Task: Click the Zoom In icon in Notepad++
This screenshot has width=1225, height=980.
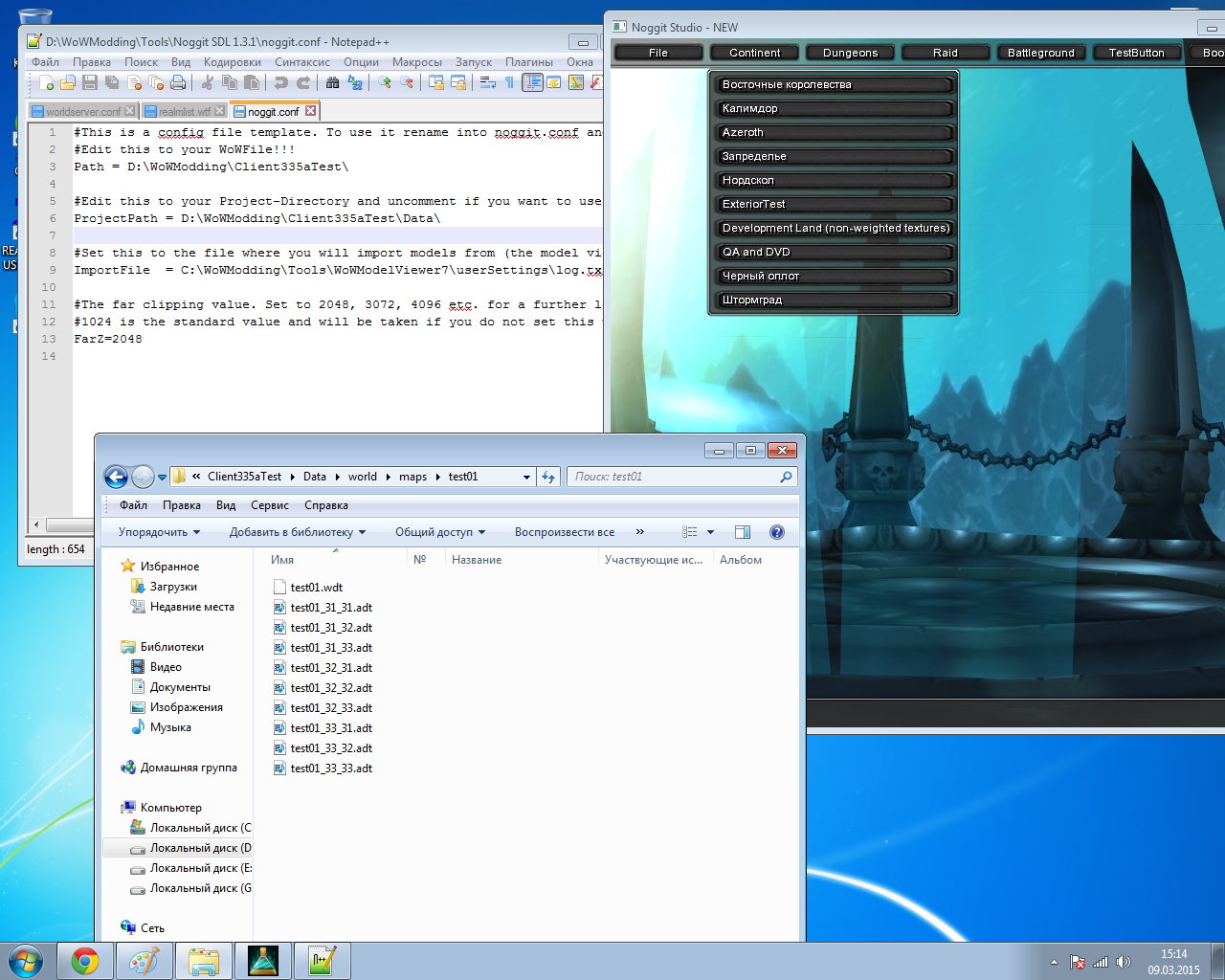Action: 385,83
